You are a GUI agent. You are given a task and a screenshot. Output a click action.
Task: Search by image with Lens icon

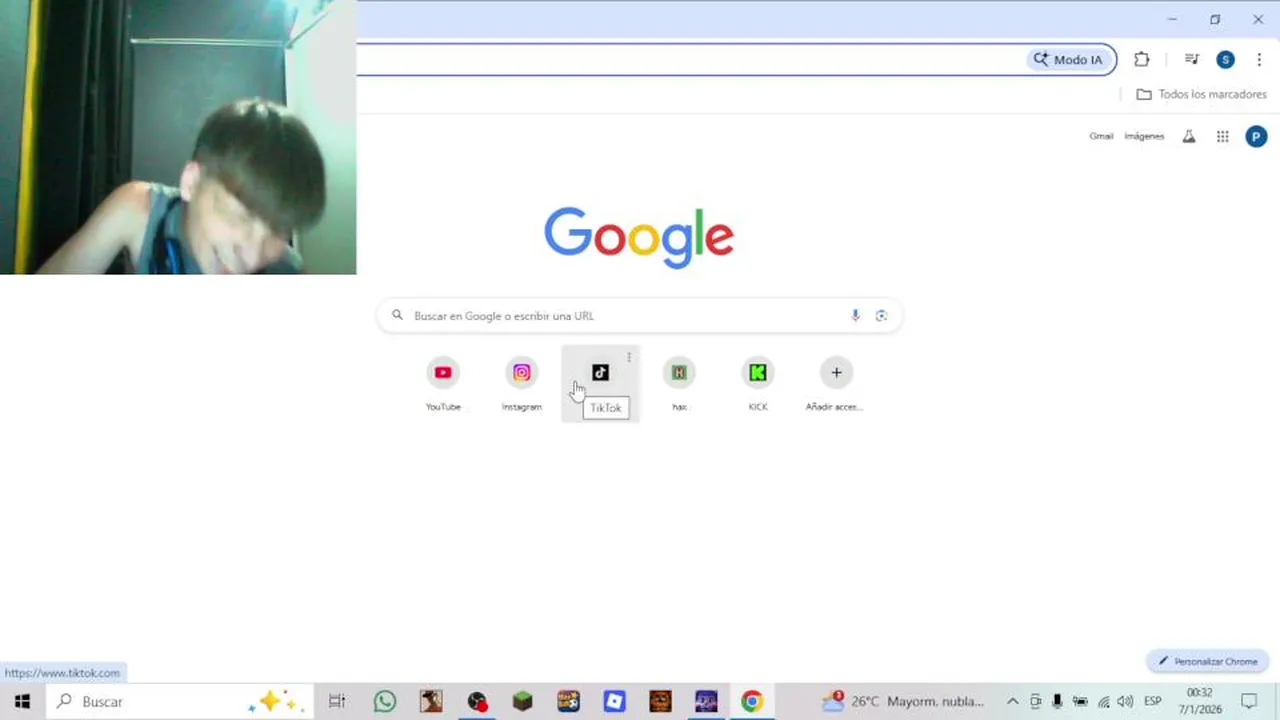(x=881, y=315)
